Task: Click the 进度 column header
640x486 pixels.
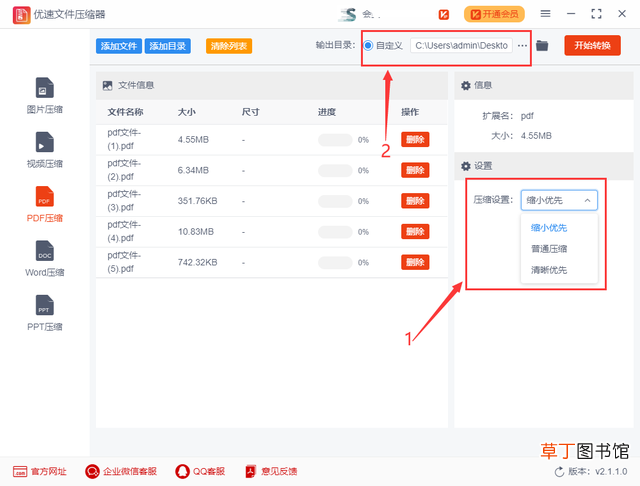Action: pos(327,112)
